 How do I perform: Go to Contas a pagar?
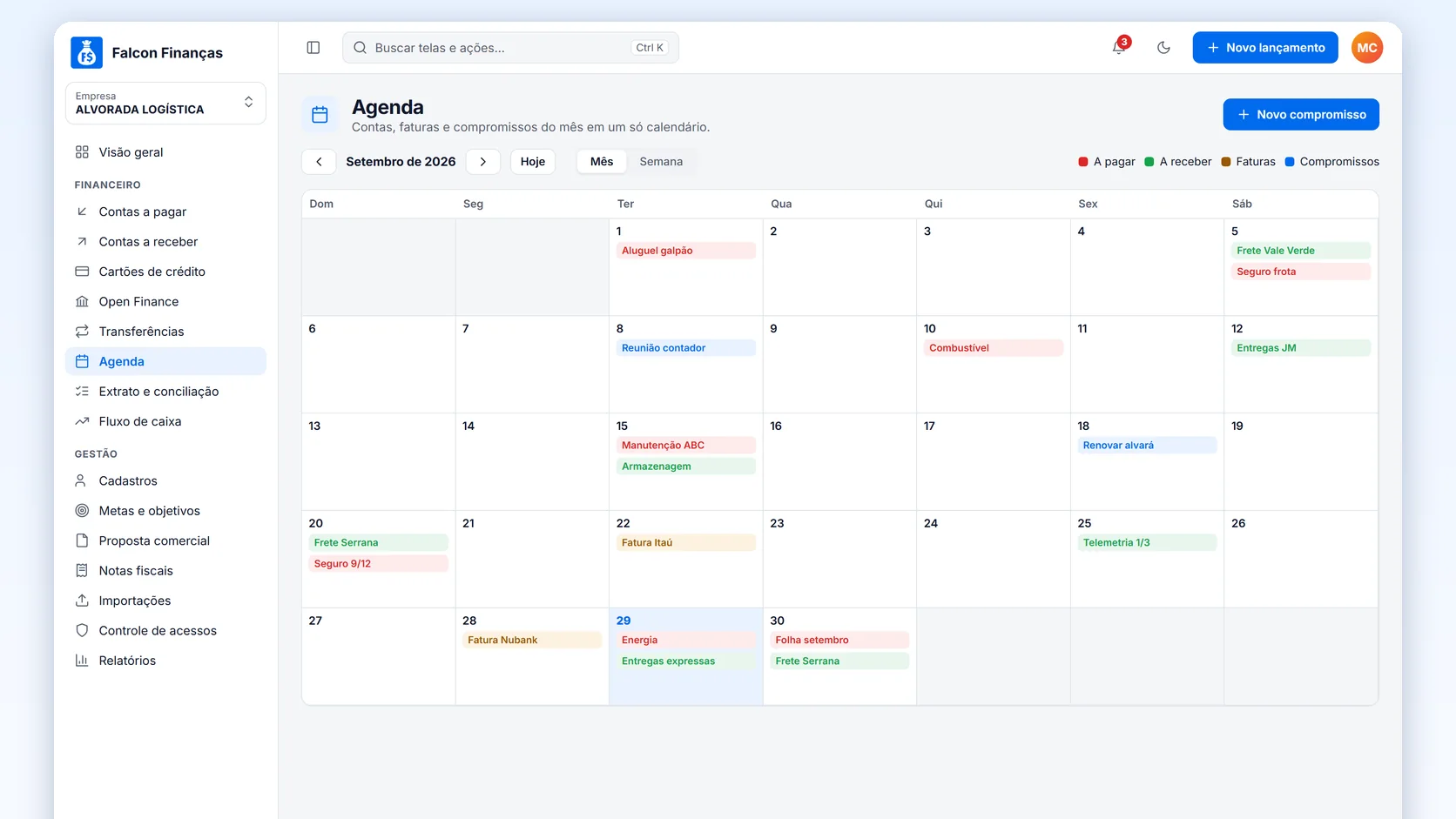(165, 211)
